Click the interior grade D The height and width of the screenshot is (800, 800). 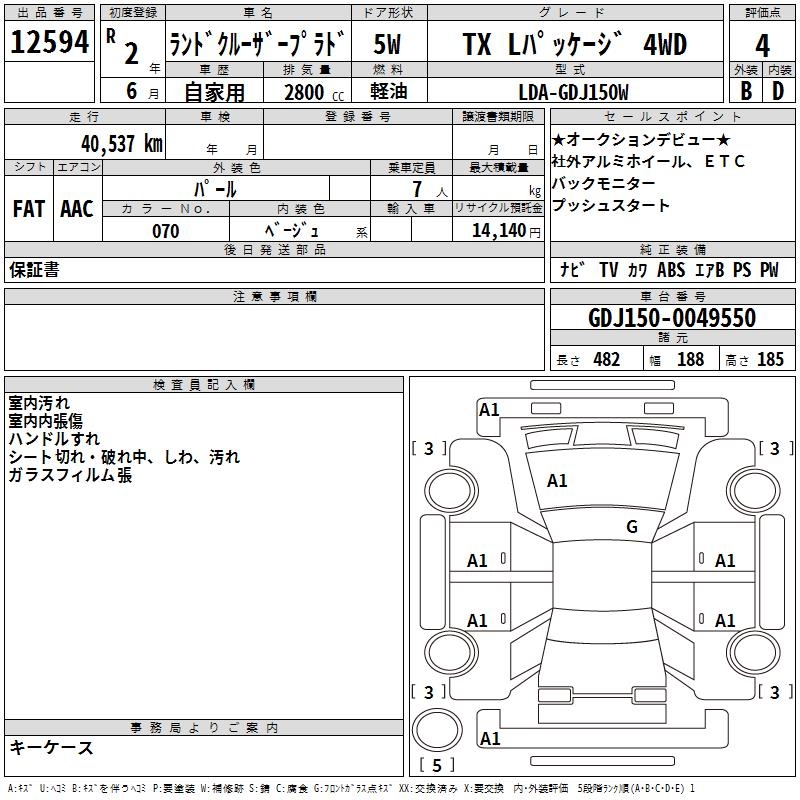778,91
